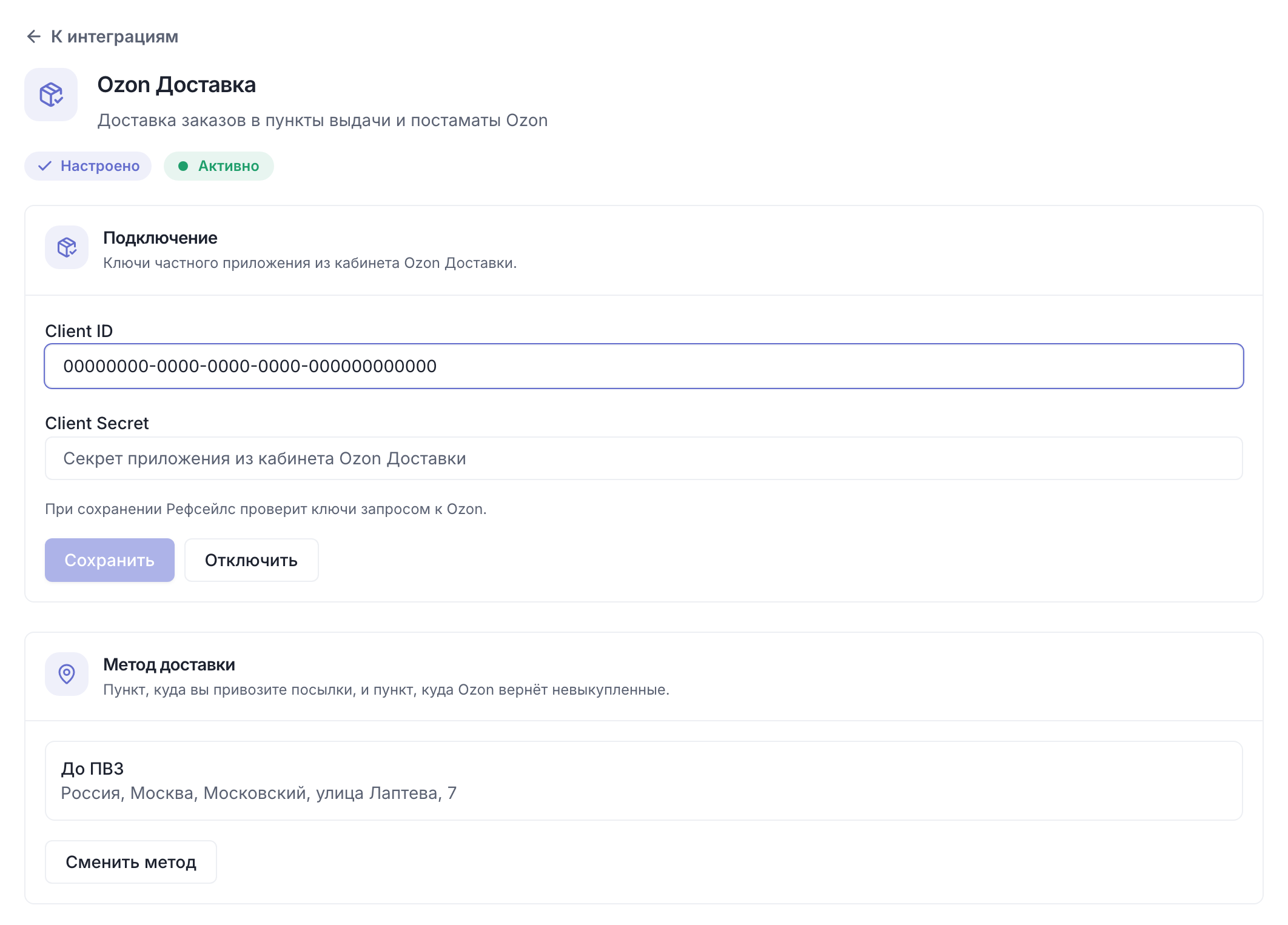This screenshot has width=1288, height=925.
Task: Click the 'Метод доставки' section heading
Action: (x=169, y=664)
